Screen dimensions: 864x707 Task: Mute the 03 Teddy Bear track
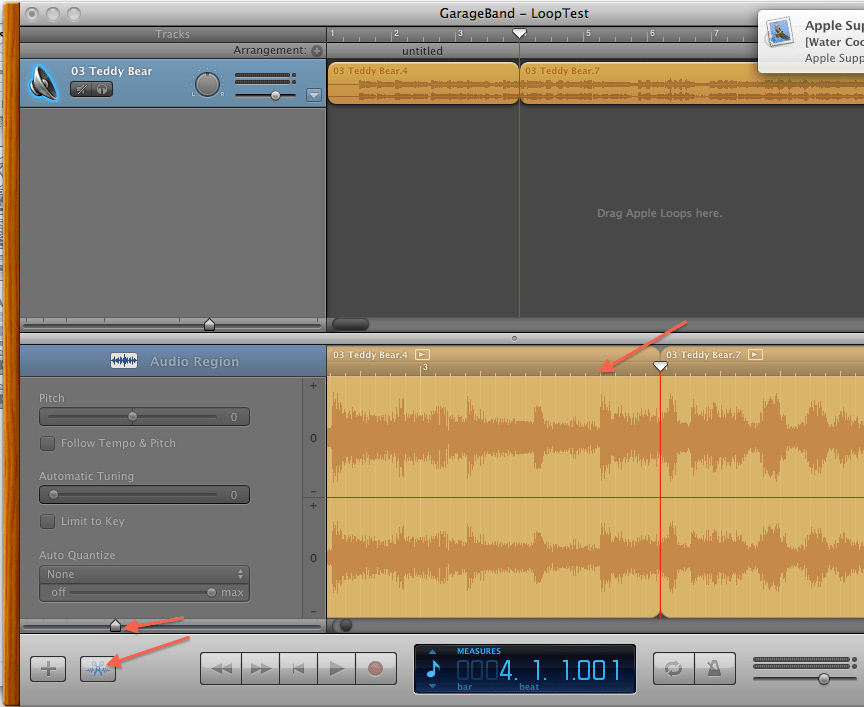[81, 89]
